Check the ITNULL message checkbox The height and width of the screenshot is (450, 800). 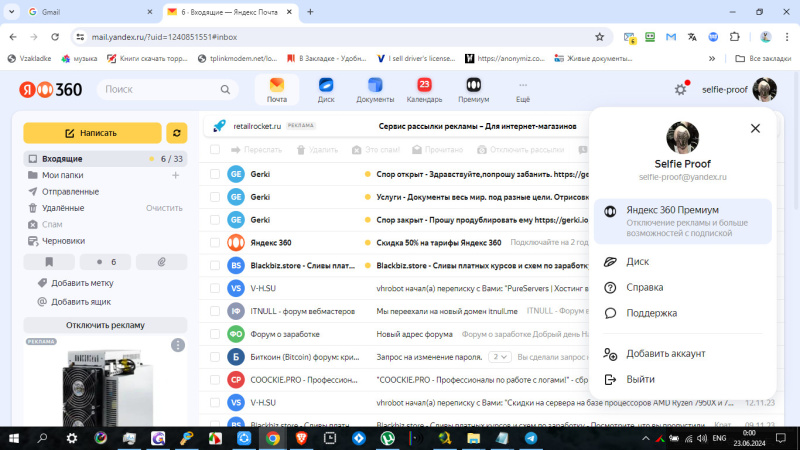pyautogui.click(x=215, y=311)
